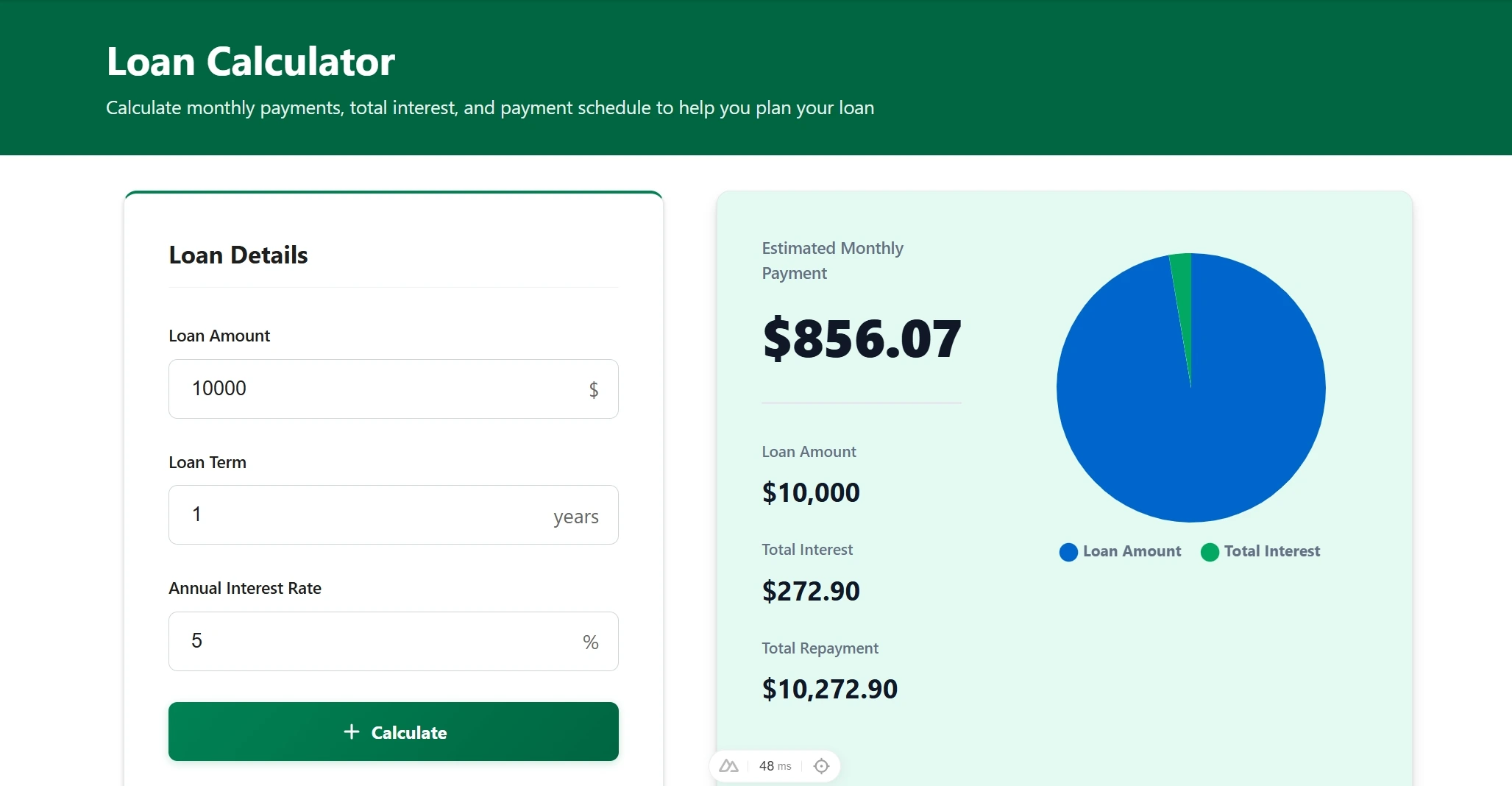Image resolution: width=1512 pixels, height=786 pixels.
Task: Click the green Total Interest legend dot
Action: 1209,552
